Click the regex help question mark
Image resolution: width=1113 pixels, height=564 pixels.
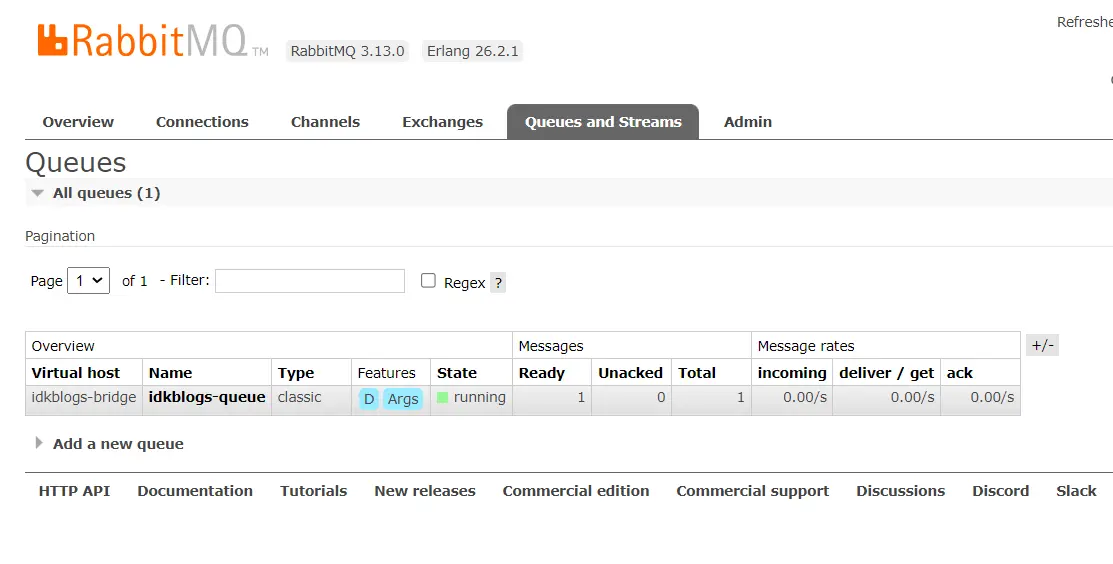click(498, 283)
